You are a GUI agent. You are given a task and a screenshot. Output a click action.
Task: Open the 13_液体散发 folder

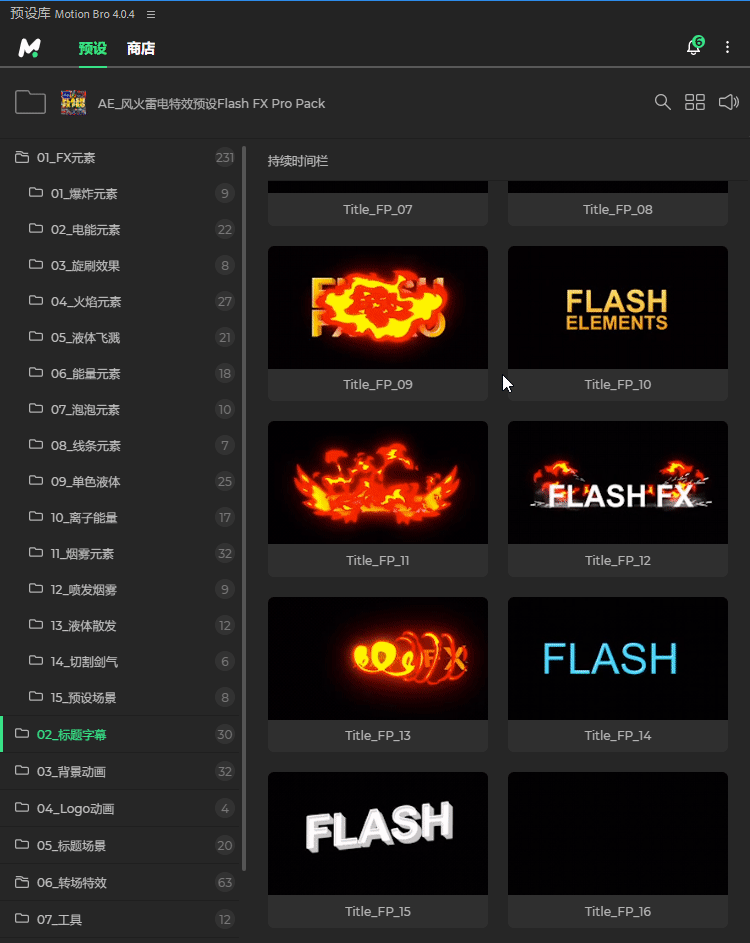(120, 625)
